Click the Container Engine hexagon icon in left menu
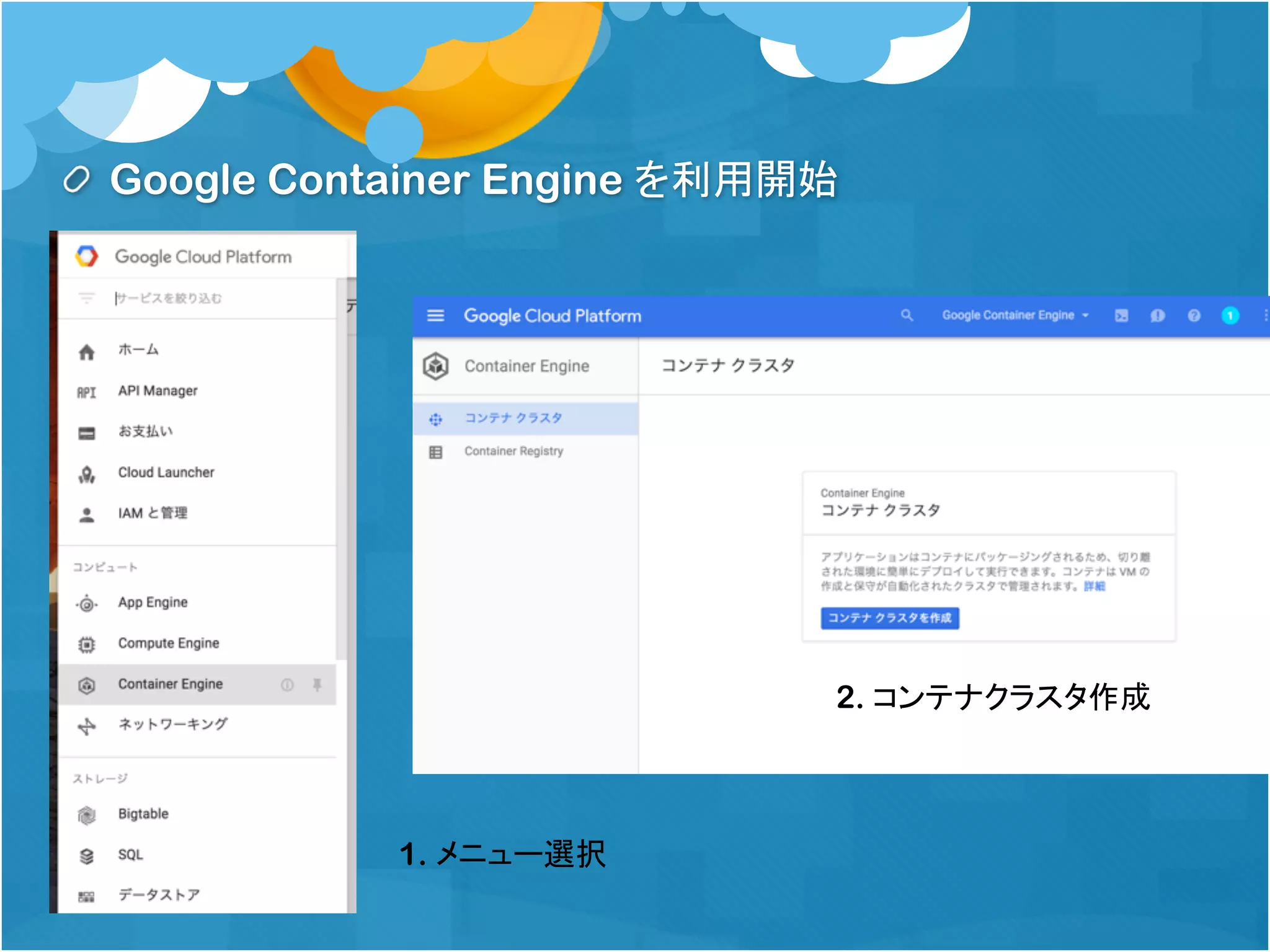 point(87,685)
